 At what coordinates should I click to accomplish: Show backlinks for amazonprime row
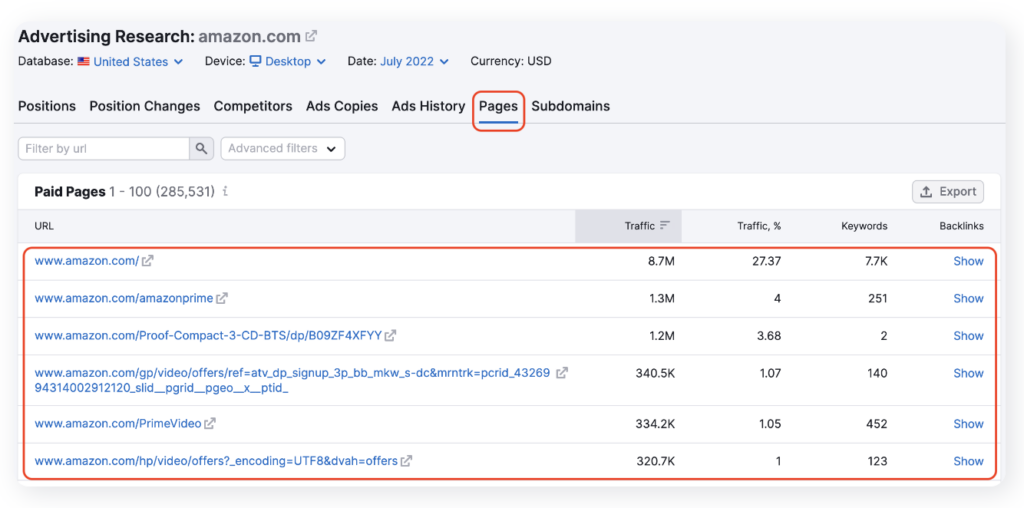(968, 298)
